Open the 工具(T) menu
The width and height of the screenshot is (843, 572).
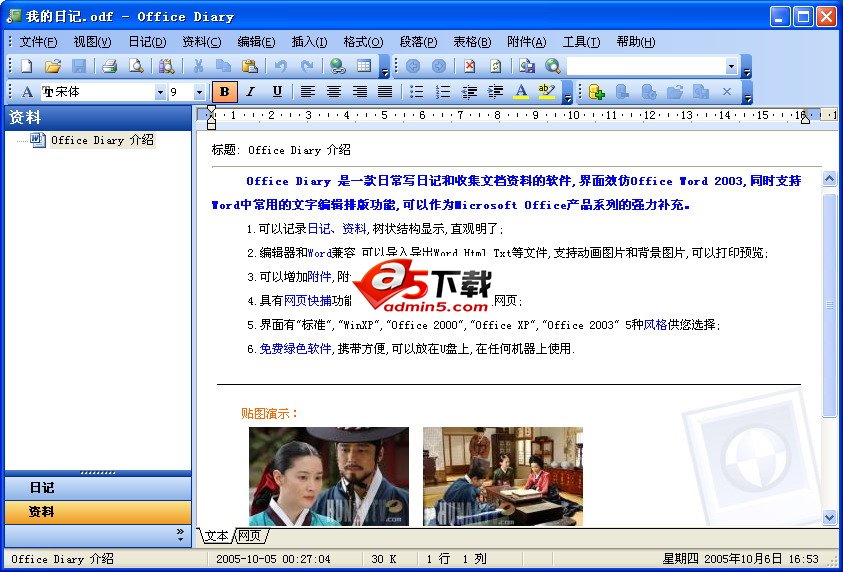[x=581, y=42]
